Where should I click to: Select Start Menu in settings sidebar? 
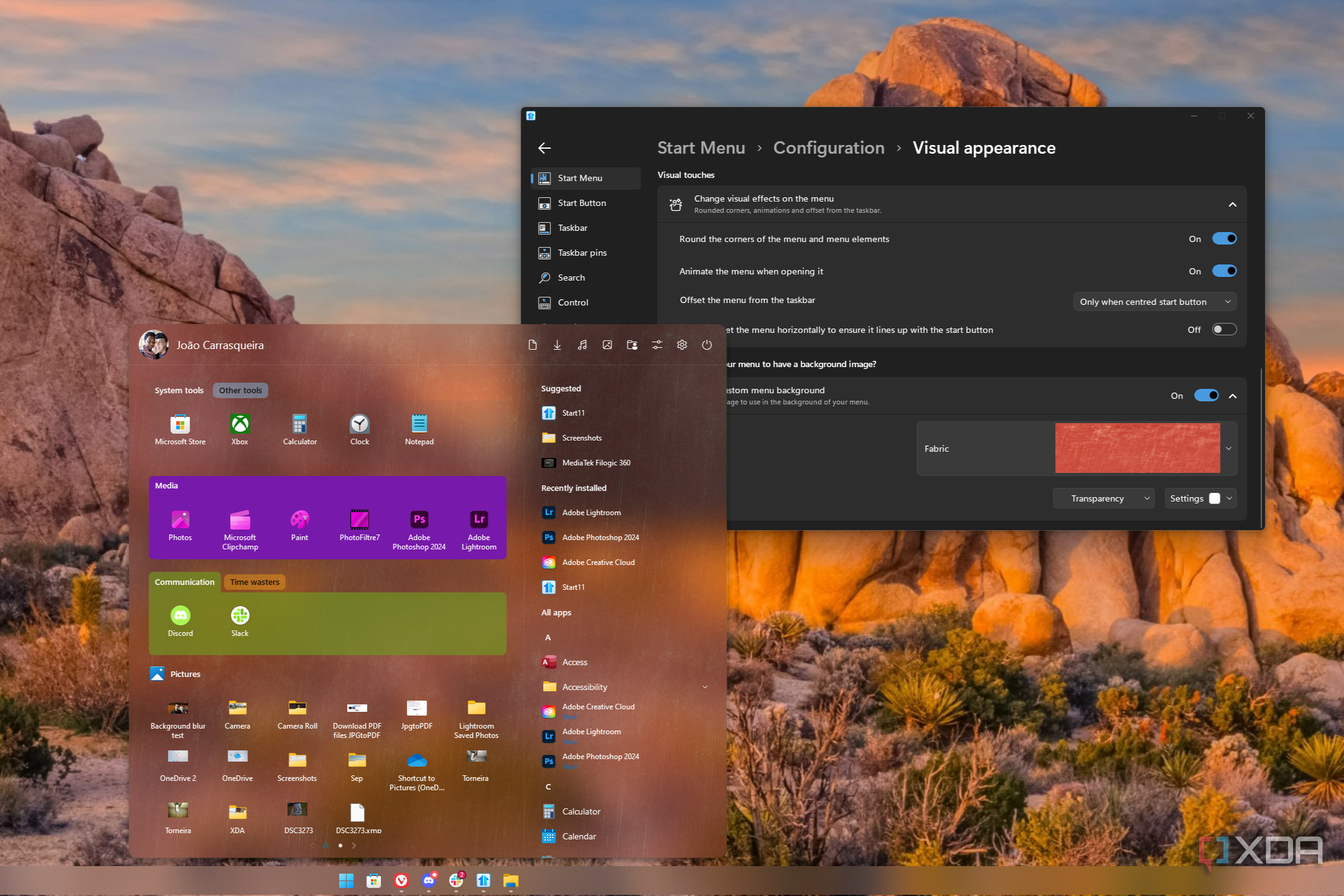tap(586, 178)
